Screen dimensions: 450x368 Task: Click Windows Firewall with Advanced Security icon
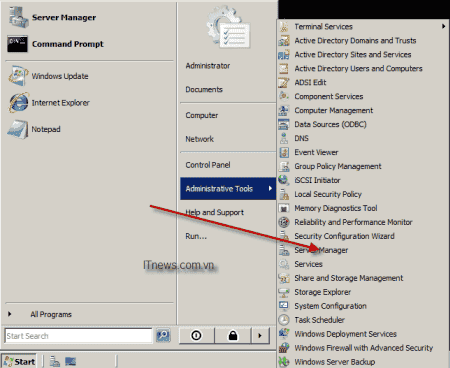click(284, 348)
